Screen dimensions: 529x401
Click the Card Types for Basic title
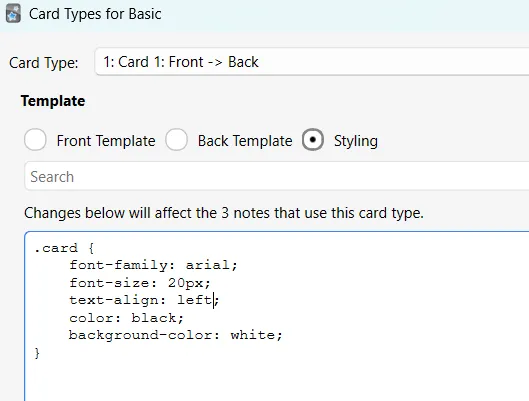point(95,14)
